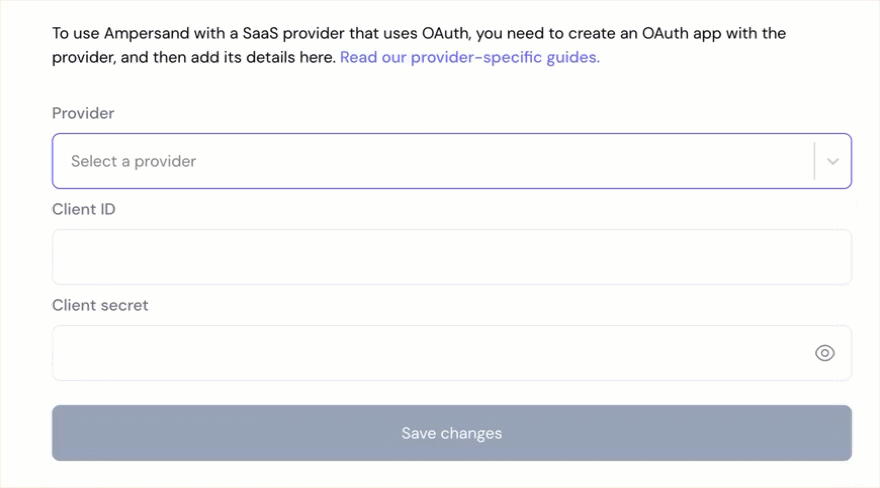Focus the Client ID input field
This screenshot has height=488, width=880.
point(452,257)
